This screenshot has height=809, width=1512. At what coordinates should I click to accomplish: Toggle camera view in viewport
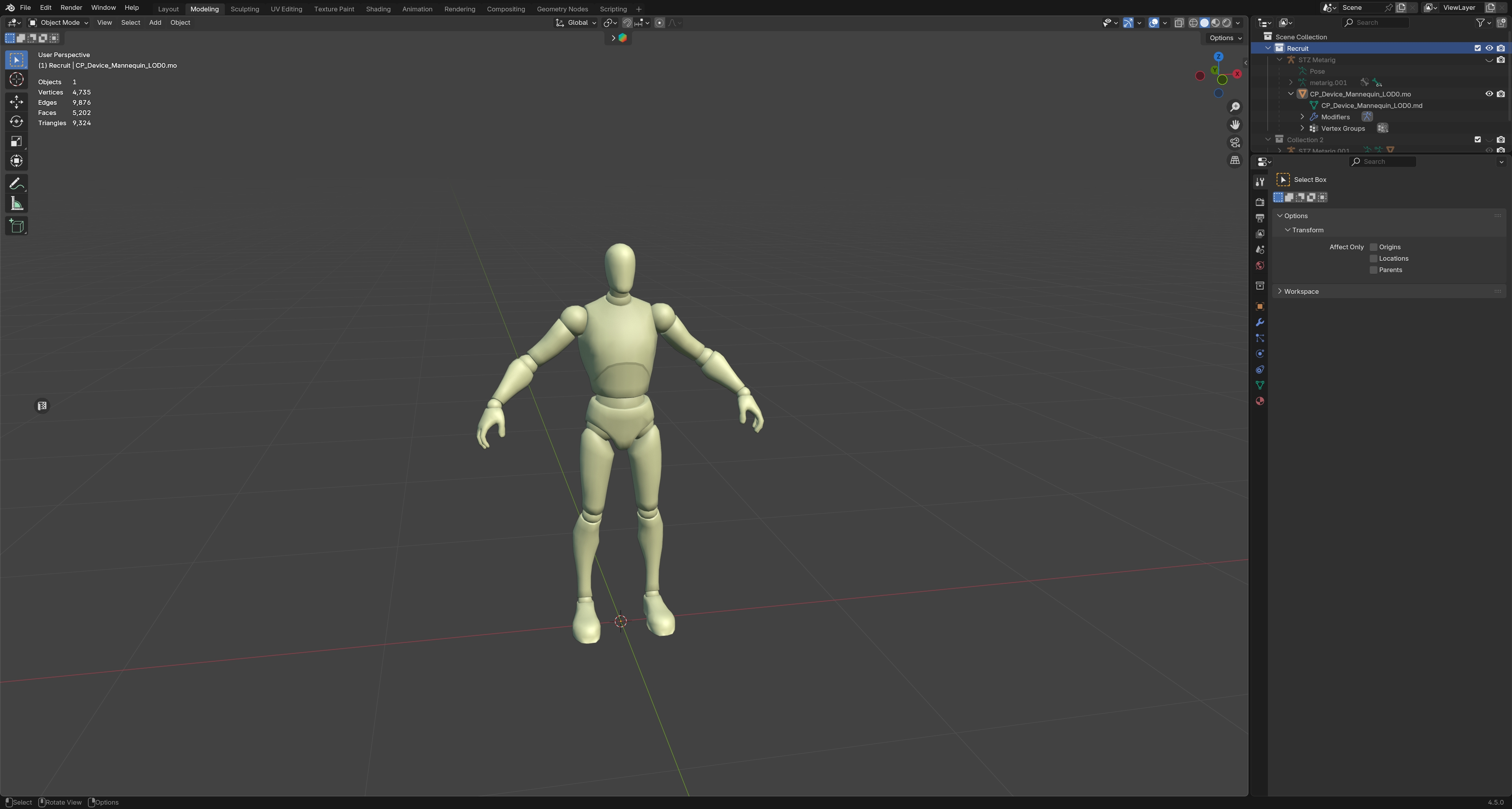[x=1235, y=143]
